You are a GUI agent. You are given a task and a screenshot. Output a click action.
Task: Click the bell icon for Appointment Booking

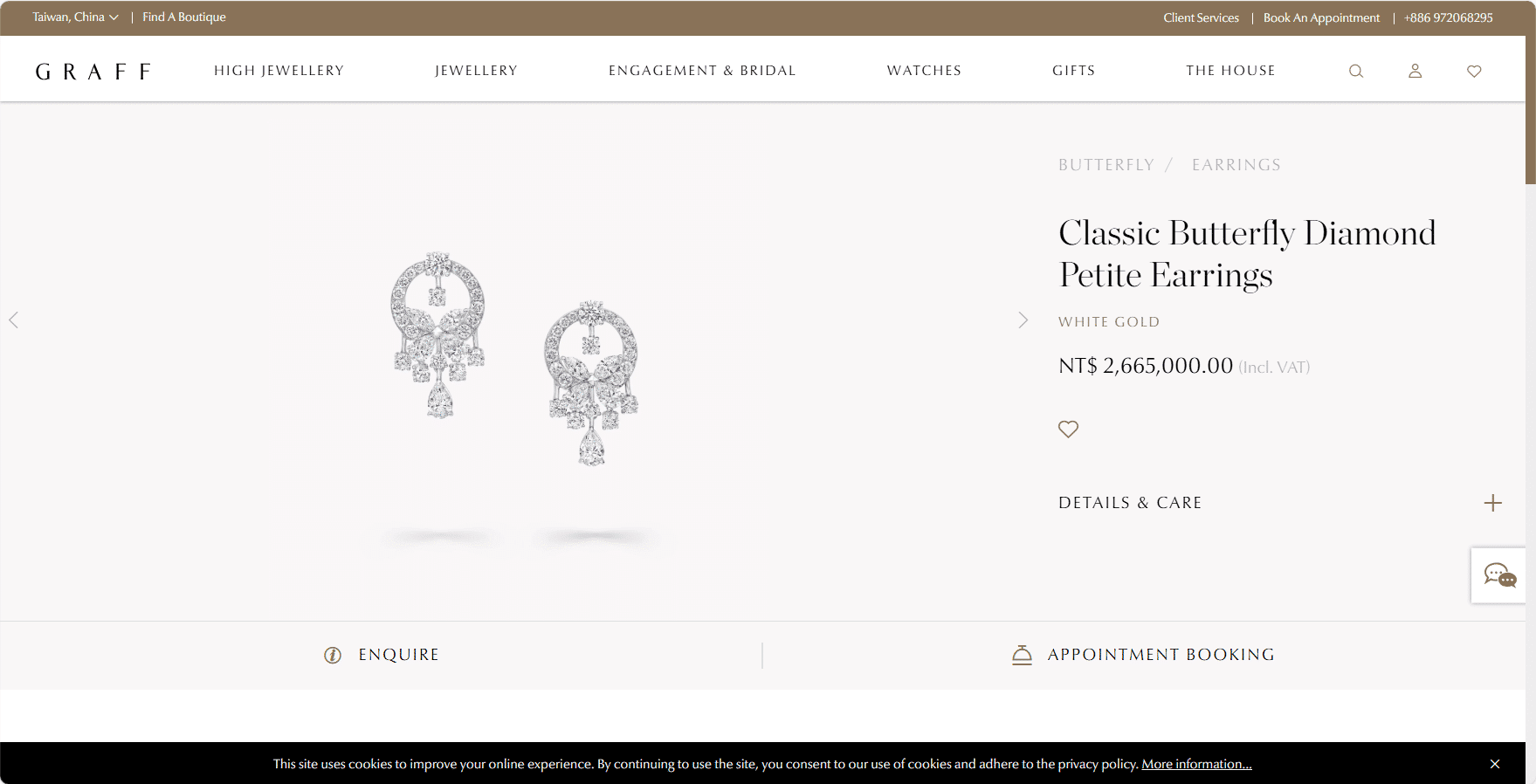(x=1022, y=655)
